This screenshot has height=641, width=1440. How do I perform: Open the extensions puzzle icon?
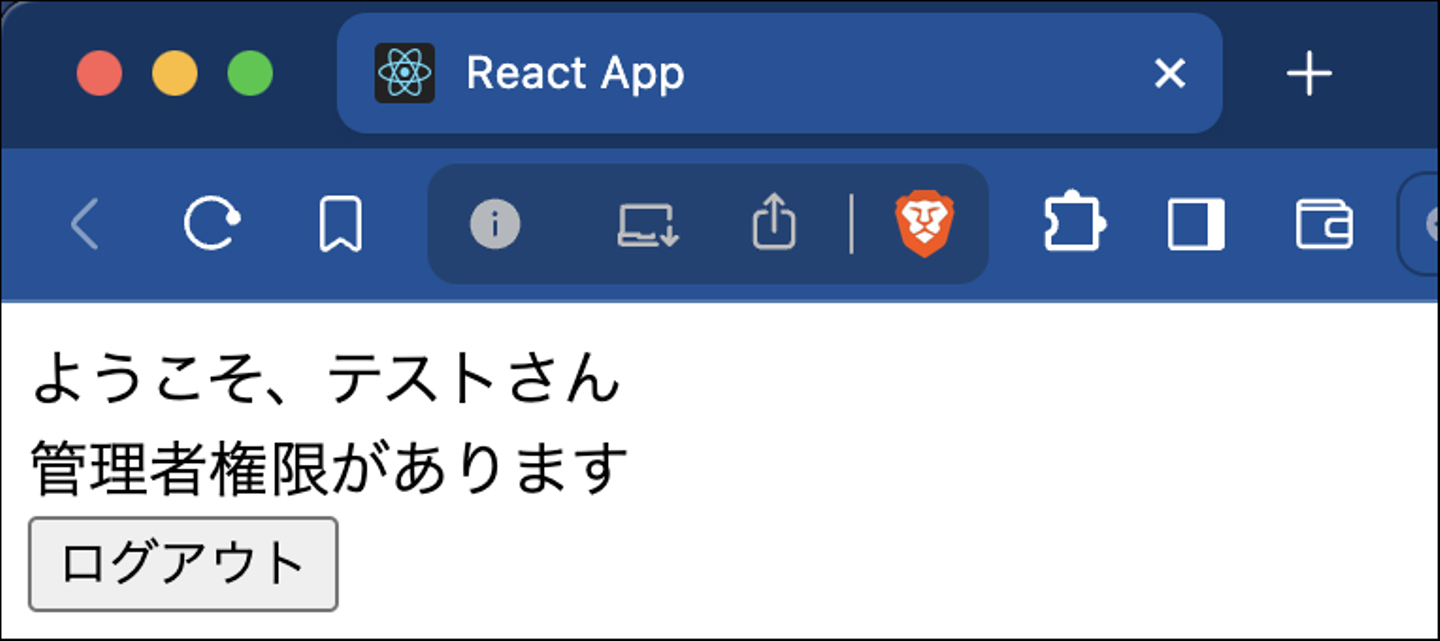1075,222
